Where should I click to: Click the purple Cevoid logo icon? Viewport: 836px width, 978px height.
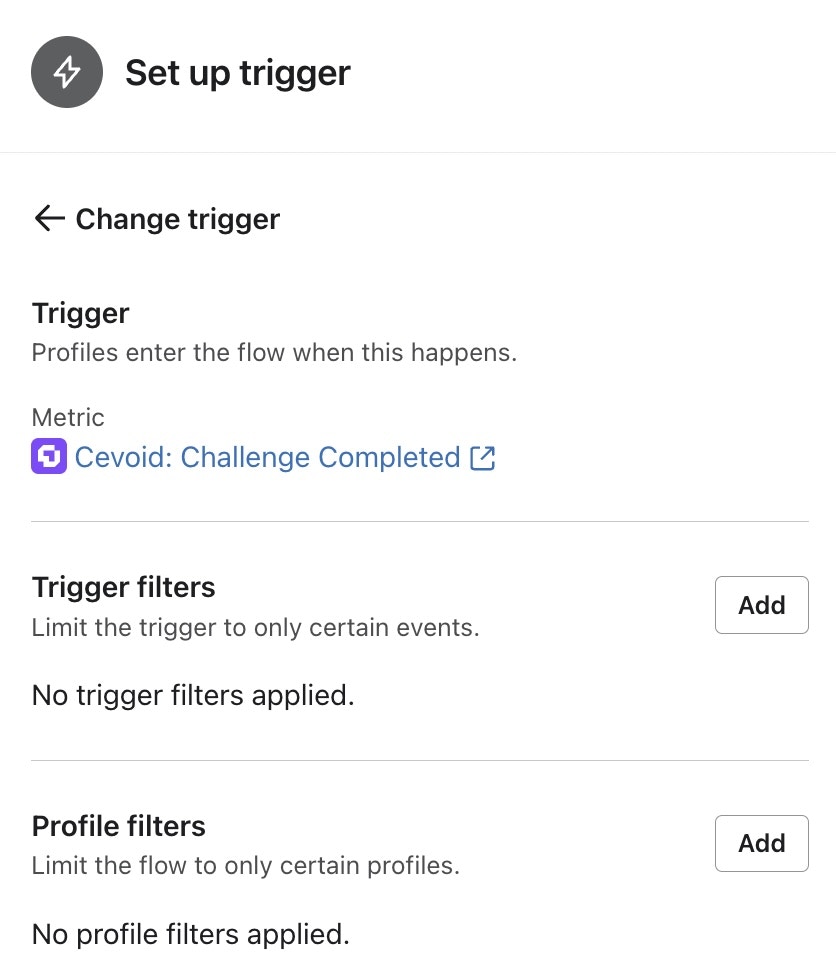49,457
